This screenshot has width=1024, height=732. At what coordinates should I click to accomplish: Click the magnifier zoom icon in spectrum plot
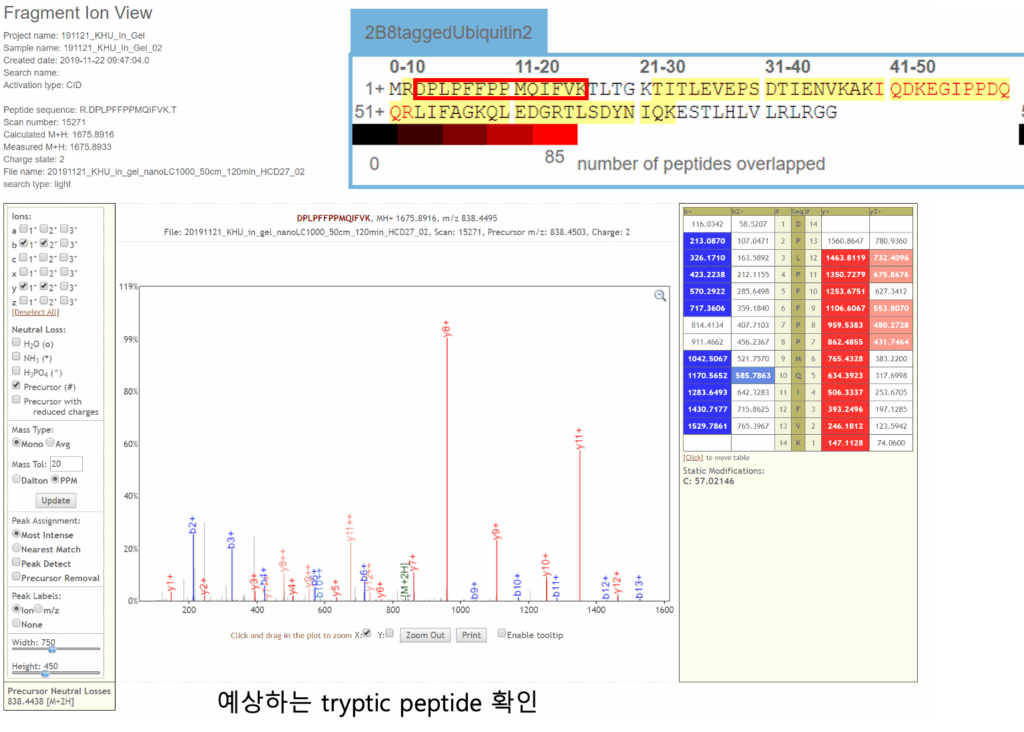[x=660, y=296]
